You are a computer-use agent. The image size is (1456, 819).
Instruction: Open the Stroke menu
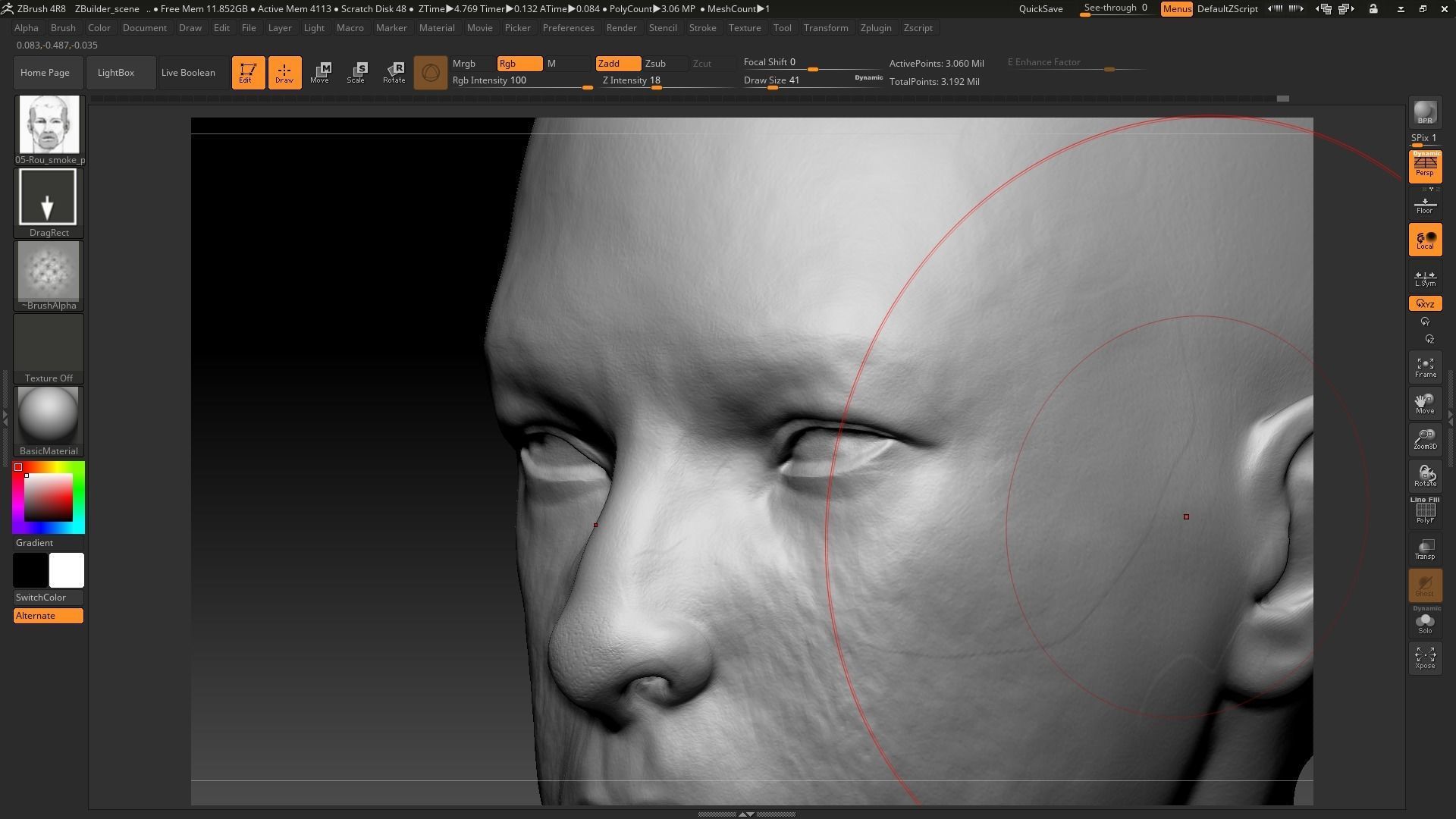[701, 28]
